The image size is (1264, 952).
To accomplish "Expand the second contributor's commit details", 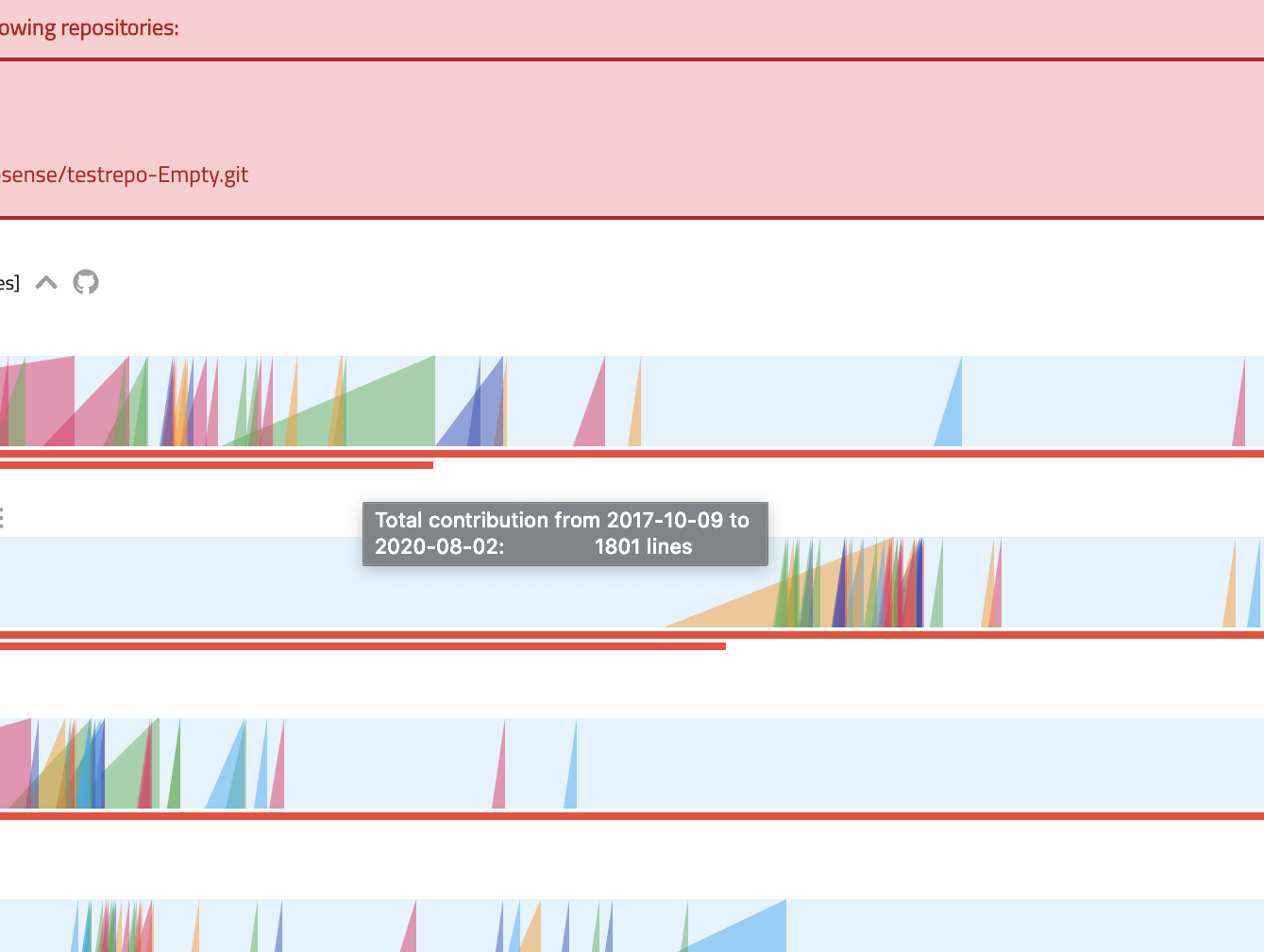I will [1, 517].
